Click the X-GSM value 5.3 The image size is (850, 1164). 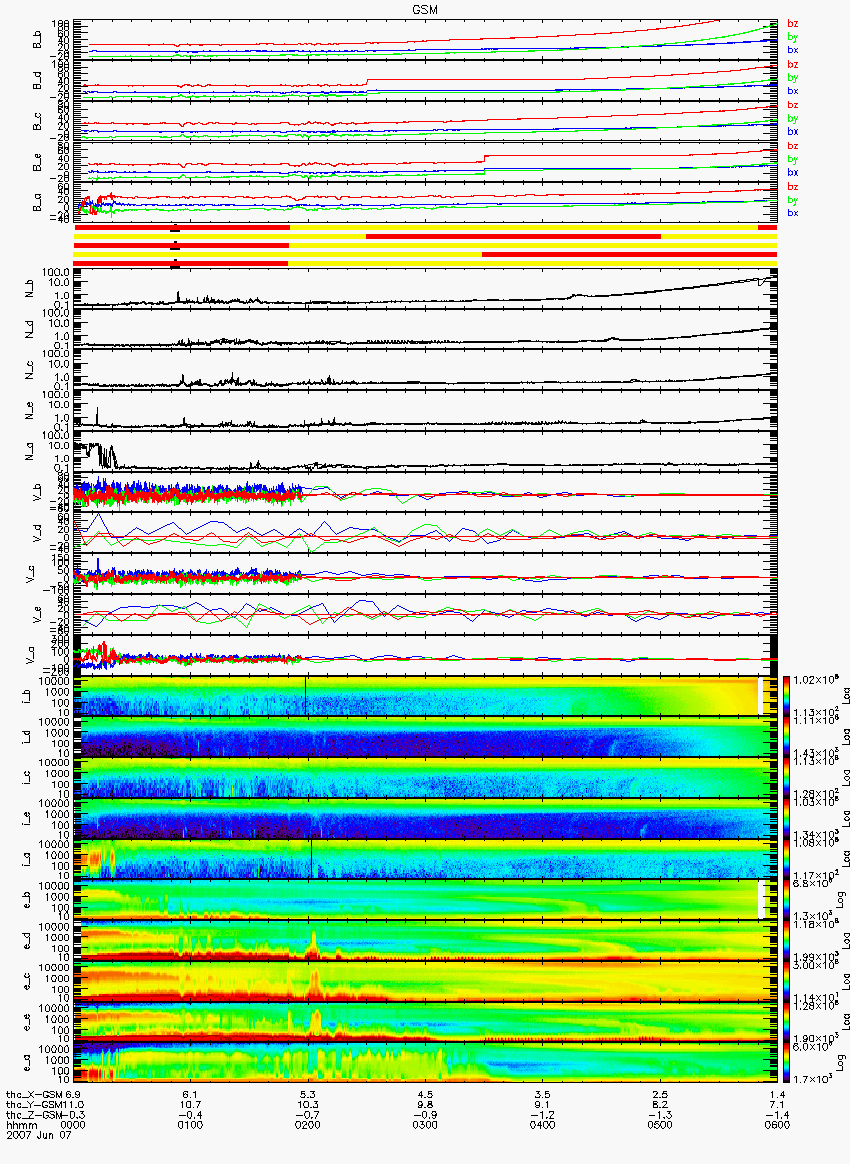click(x=307, y=1095)
